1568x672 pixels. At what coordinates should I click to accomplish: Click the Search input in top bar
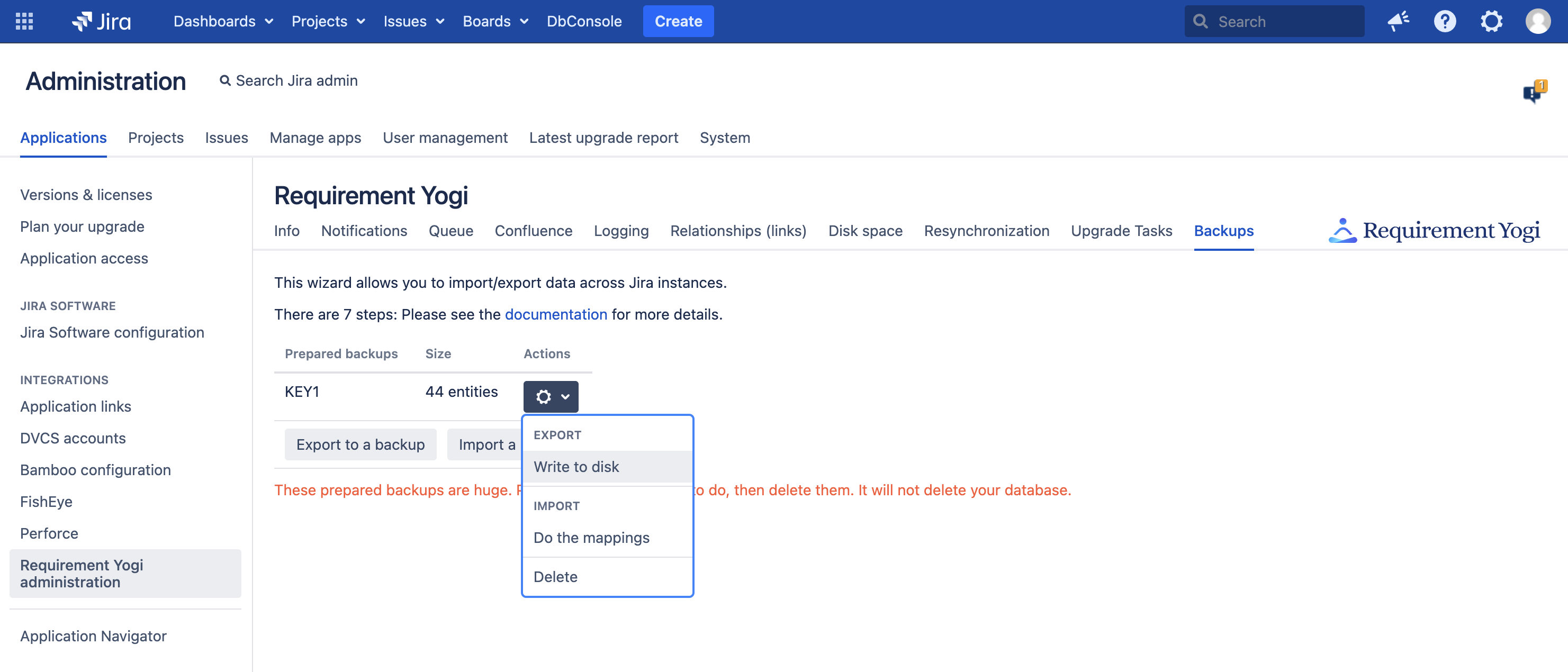point(1284,21)
